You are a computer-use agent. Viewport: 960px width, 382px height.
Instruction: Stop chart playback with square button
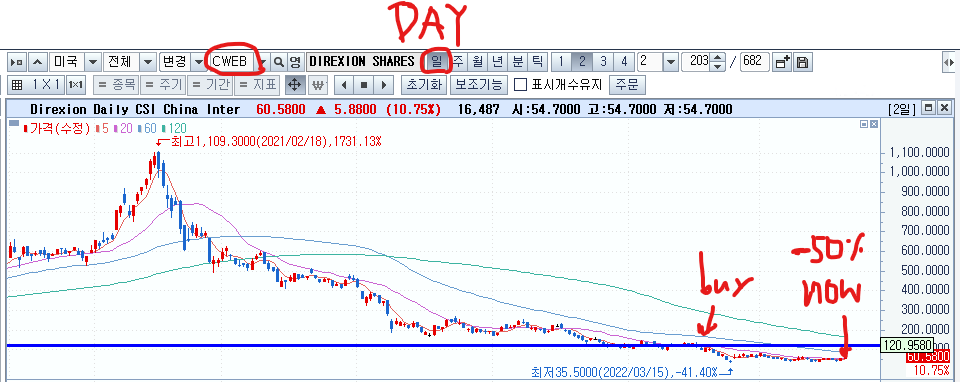[x=364, y=84]
